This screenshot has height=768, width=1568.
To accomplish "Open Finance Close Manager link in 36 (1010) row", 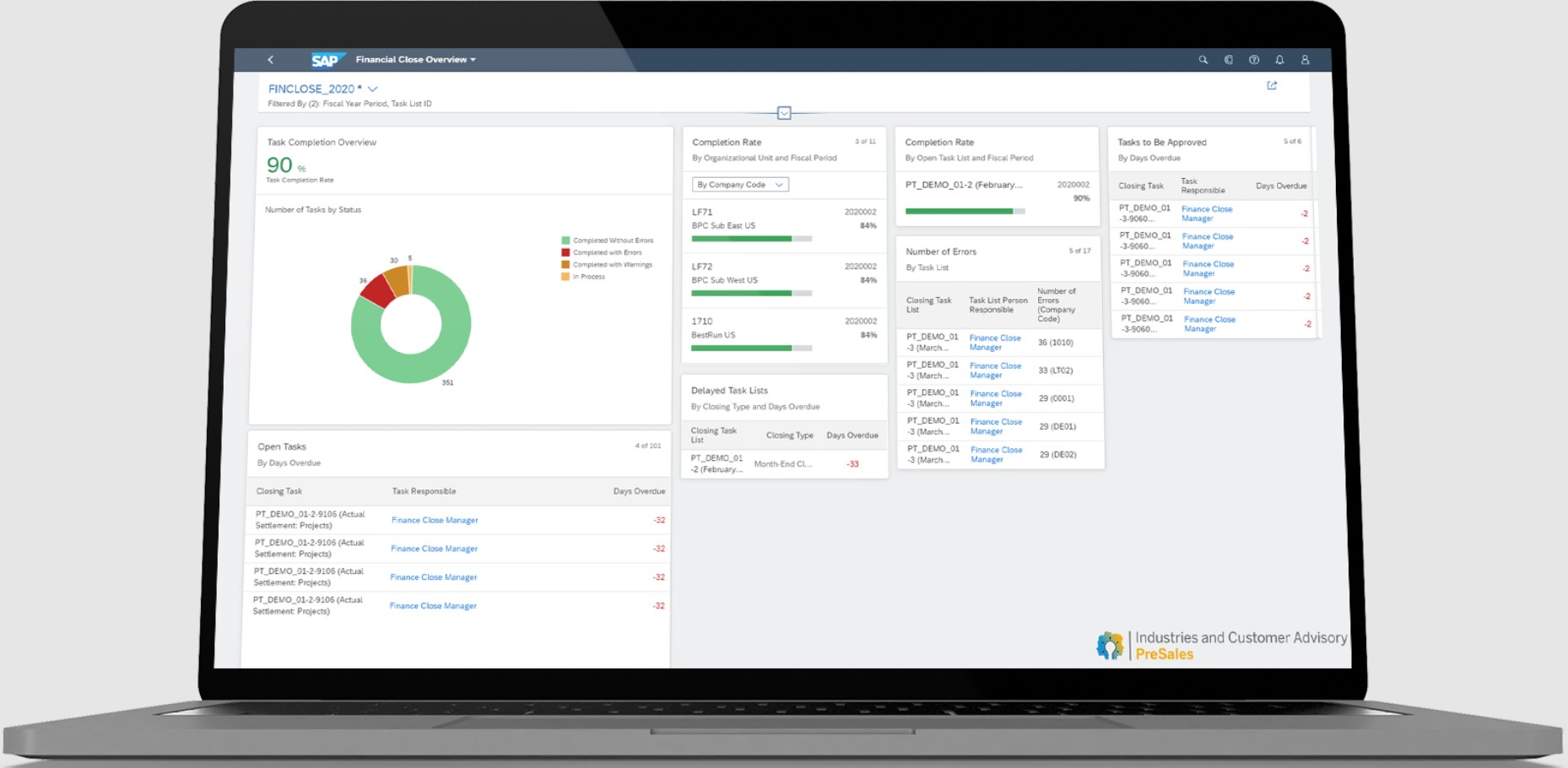I will click(995, 343).
